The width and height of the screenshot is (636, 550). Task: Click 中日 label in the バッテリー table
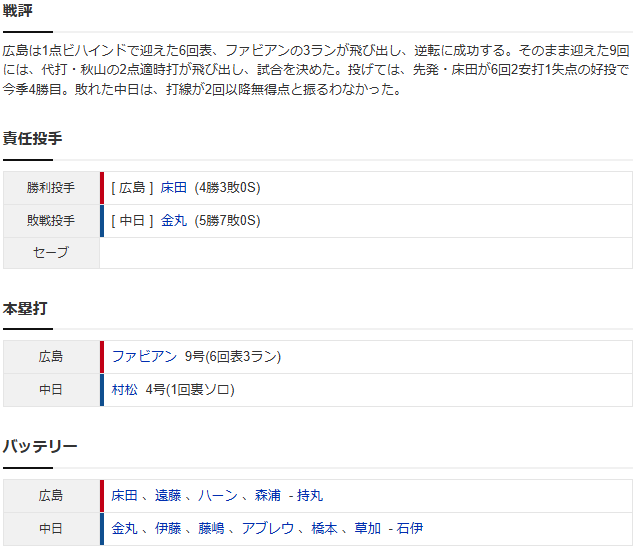(x=51, y=528)
